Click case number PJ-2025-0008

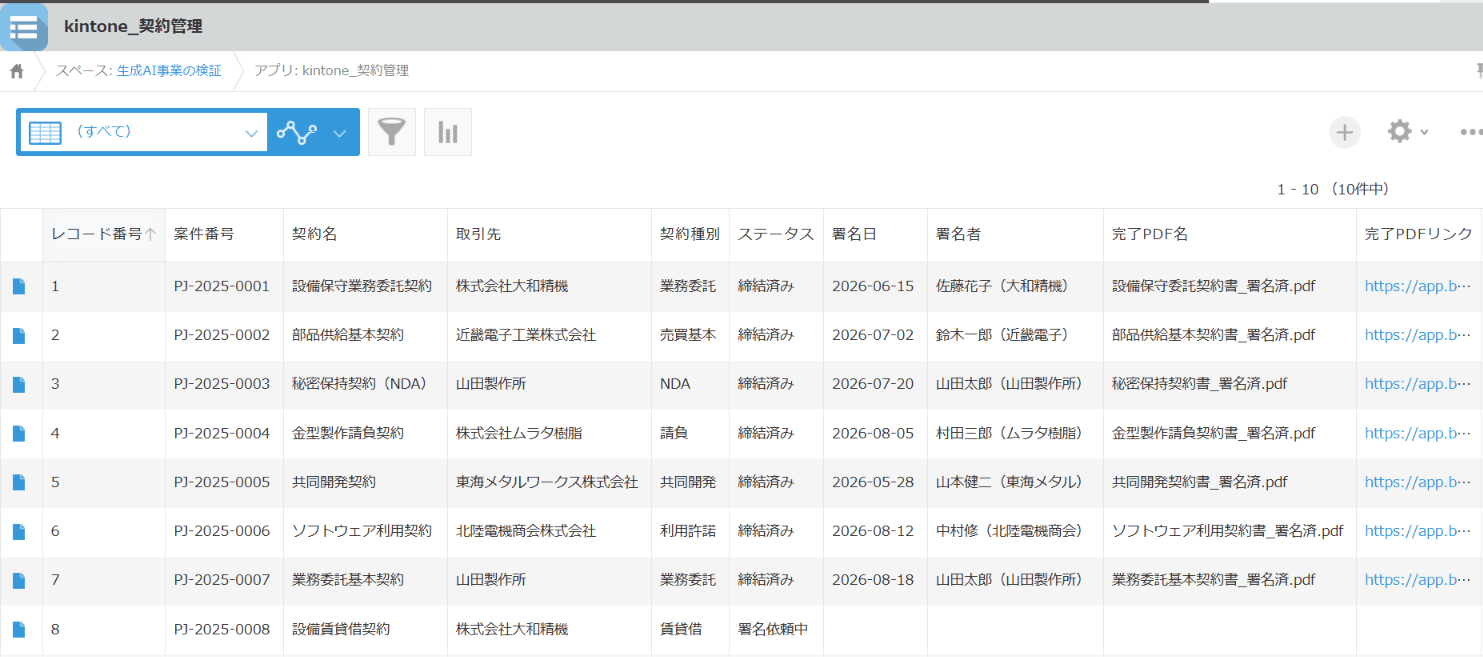coord(222,629)
